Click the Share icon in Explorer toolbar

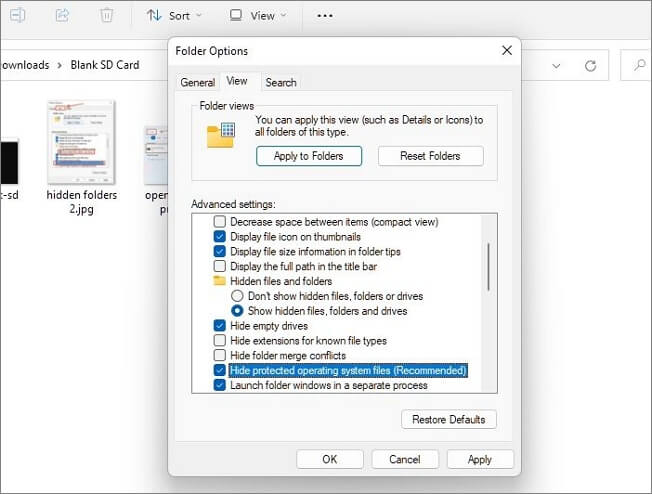tap(62, 16)
